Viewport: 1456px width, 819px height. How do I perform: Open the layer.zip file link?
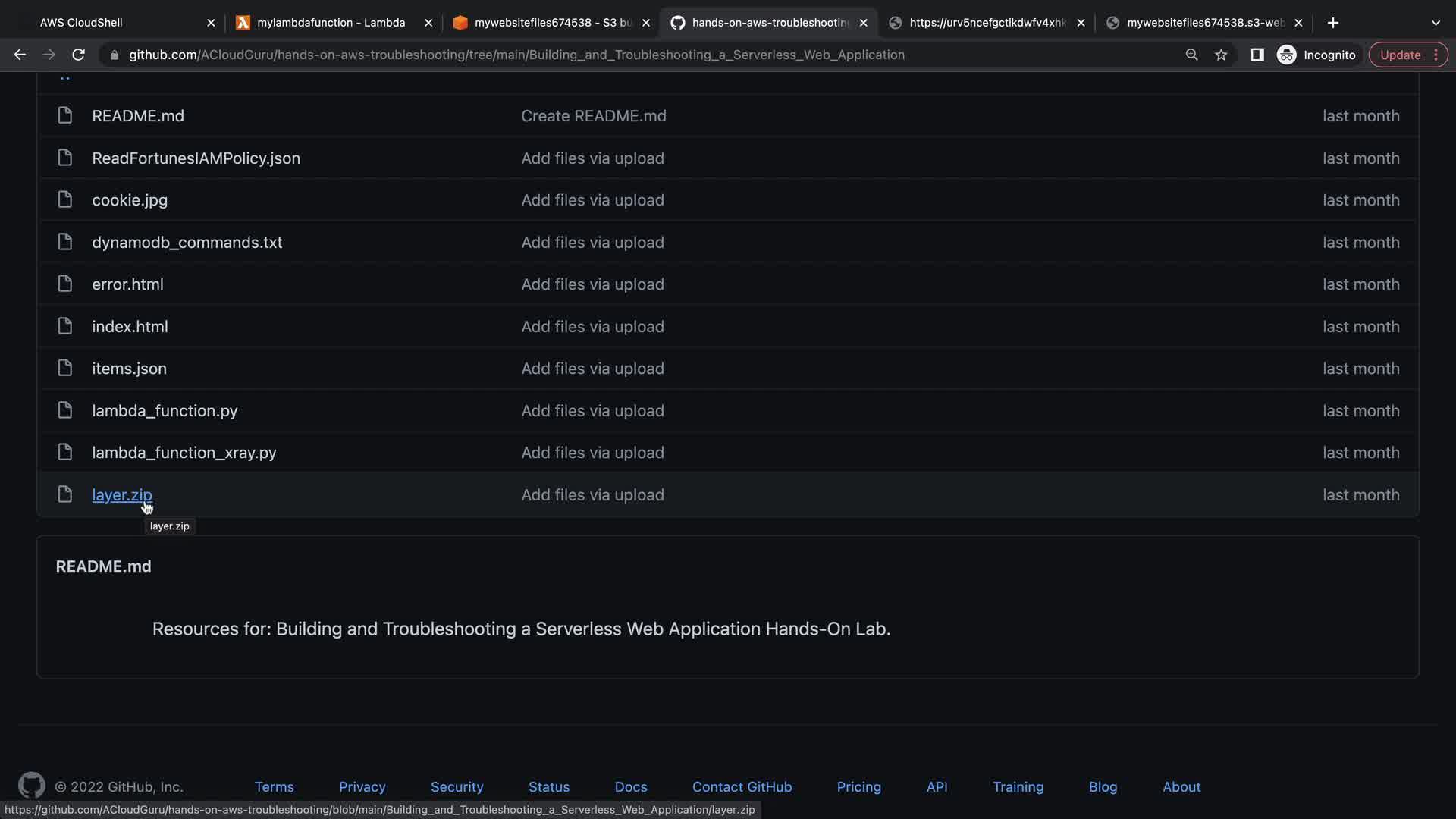point(121,494)
